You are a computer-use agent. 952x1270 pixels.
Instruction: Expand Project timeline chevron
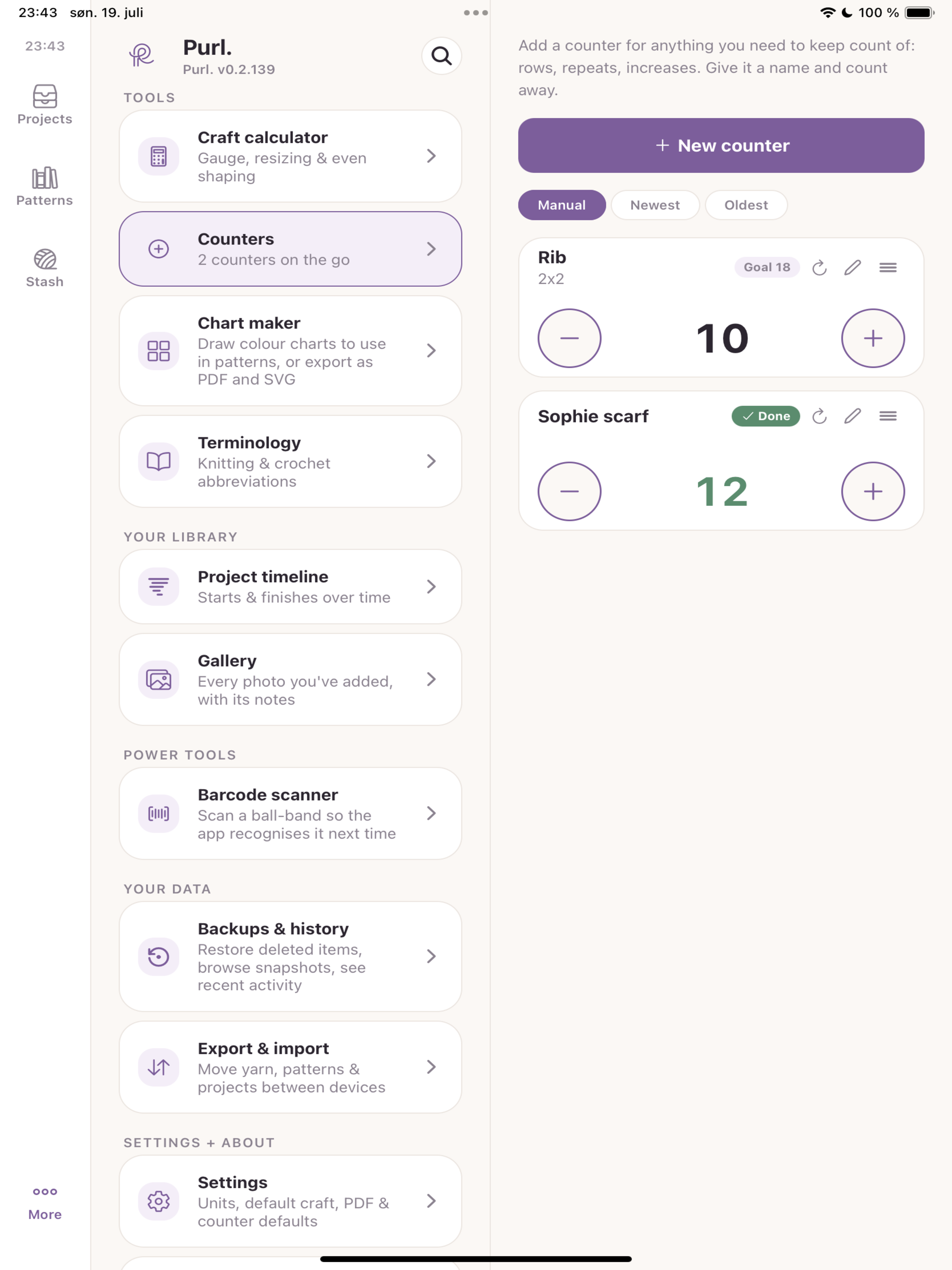[x=431, y=586]
